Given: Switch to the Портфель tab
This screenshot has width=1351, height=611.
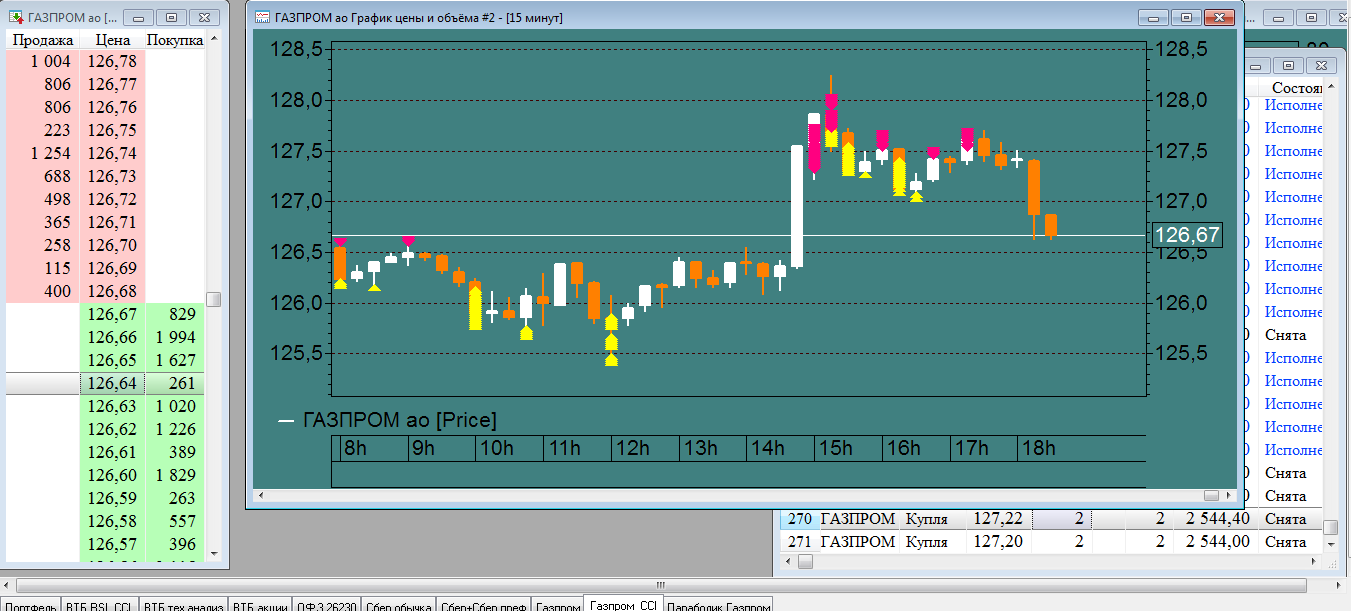Looking at the screenshot, I should click(x=30, y=605).
